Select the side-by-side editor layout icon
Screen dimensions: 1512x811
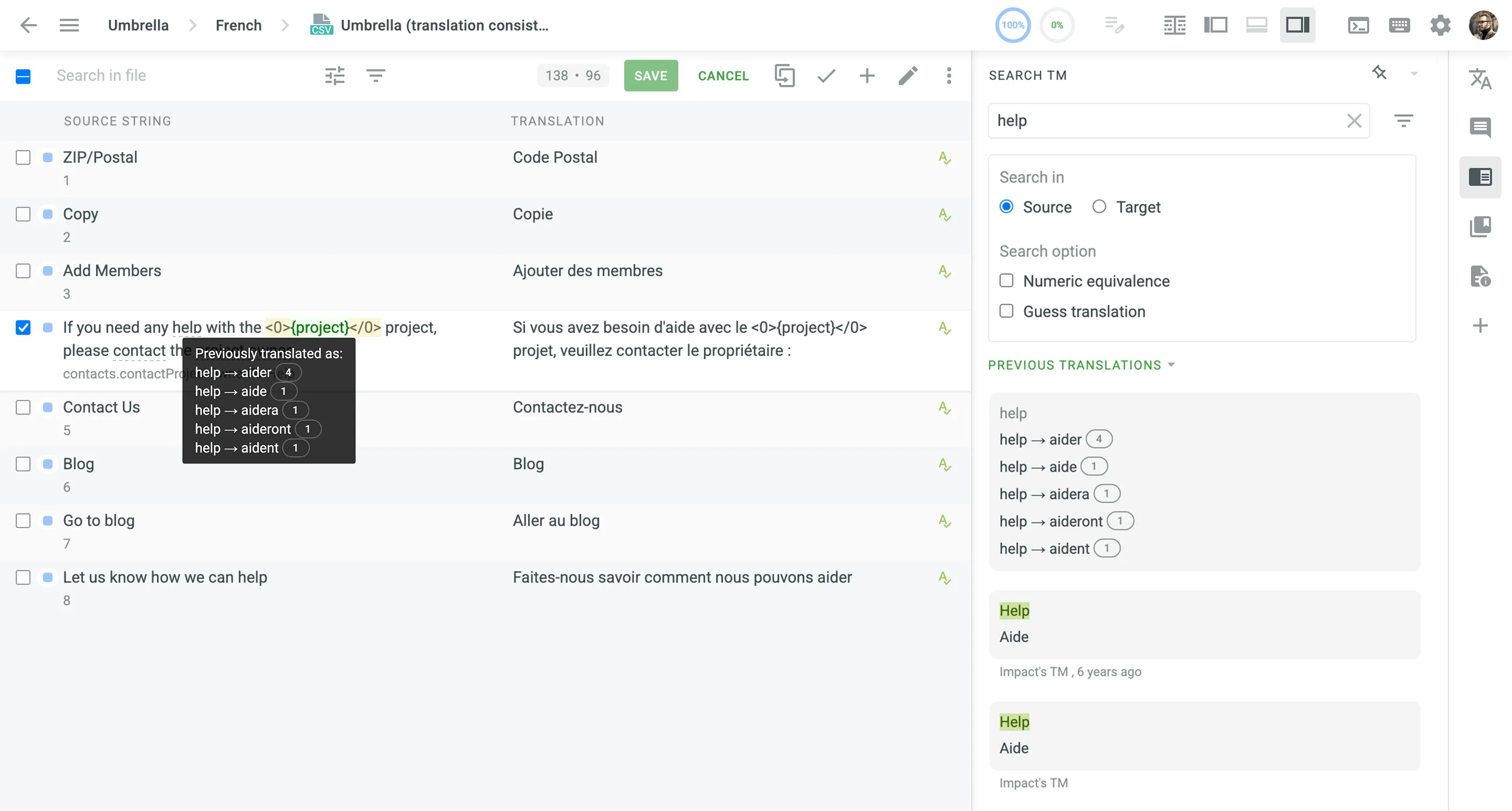click(1215, 25)
